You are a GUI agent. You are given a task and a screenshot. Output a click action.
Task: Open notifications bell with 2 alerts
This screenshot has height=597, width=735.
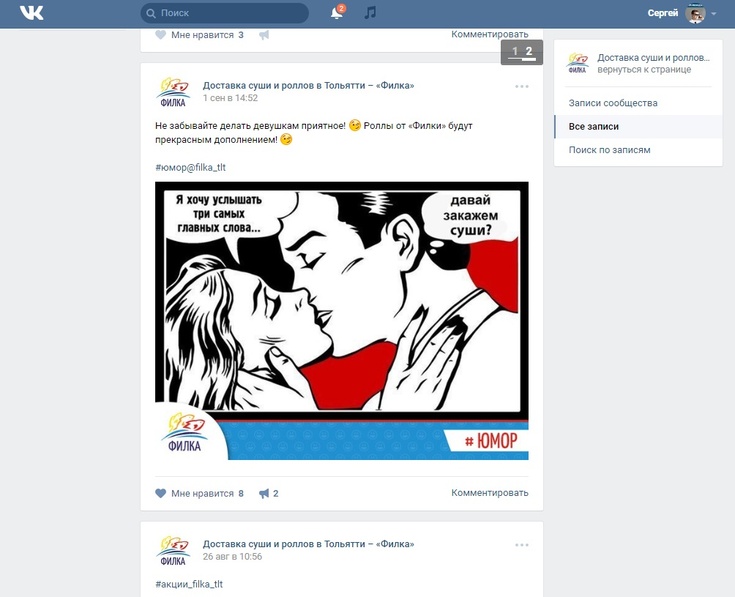coord(337,12)
